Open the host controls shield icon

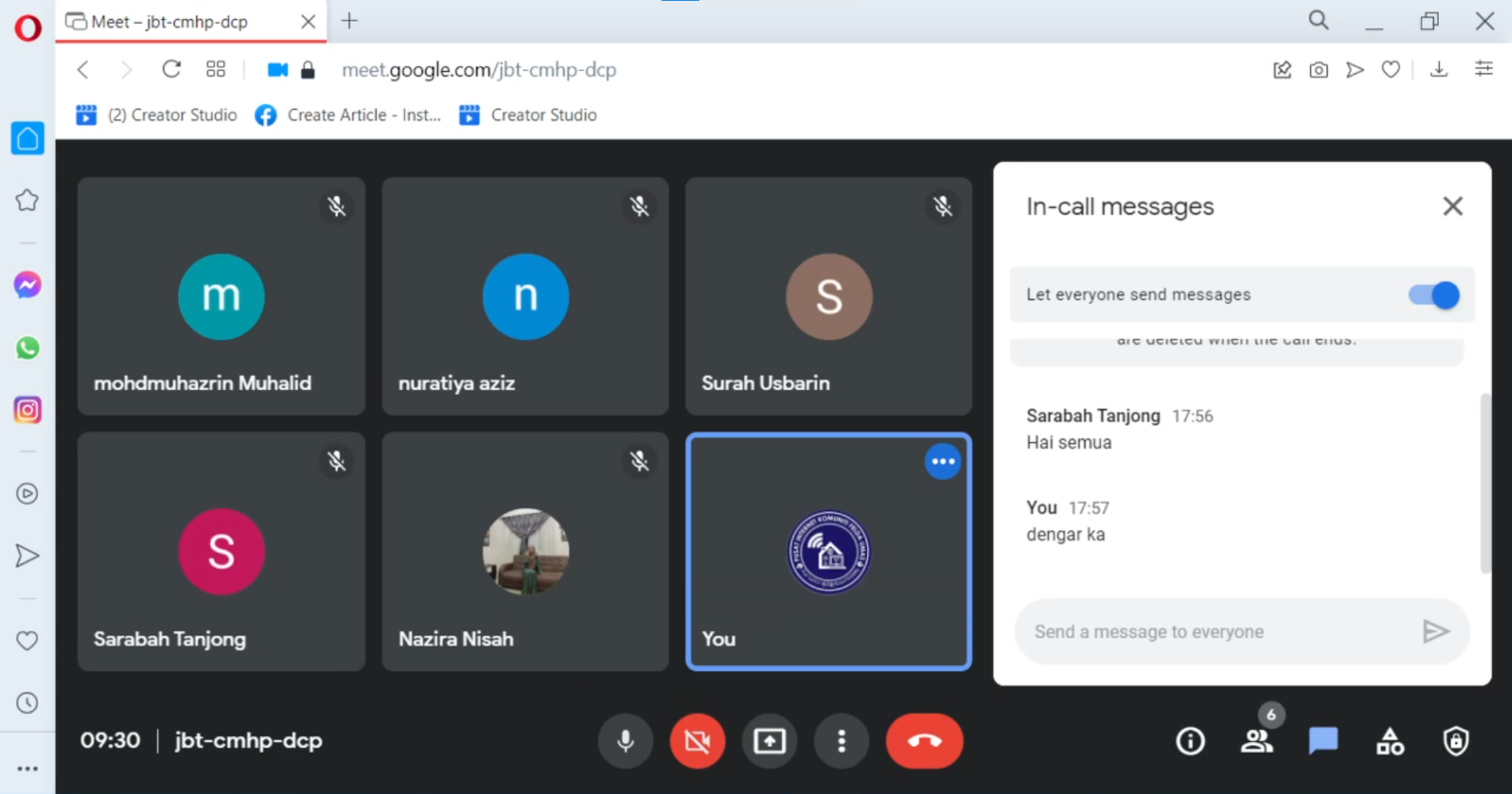tap(1455, 740)
